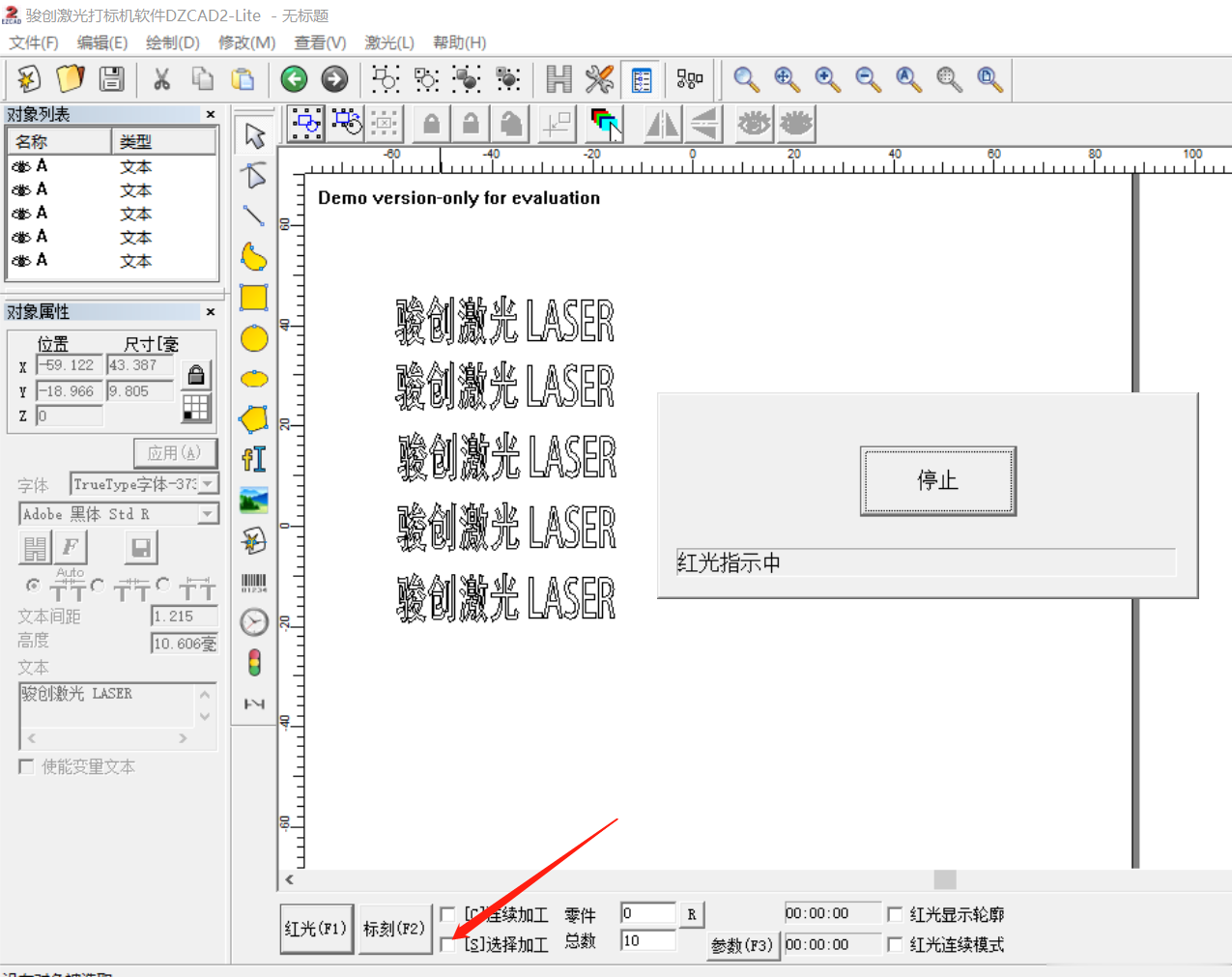Image resolution: width=1232 pixels, height=977 pixels.
Task: Select the Ellipse drawing tool
Action: [254, 379]
